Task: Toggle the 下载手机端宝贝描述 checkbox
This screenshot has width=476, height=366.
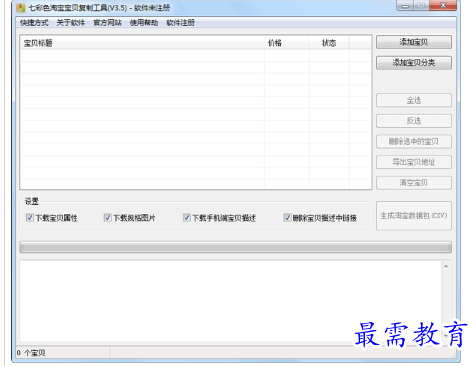Action: coord(187,218)
